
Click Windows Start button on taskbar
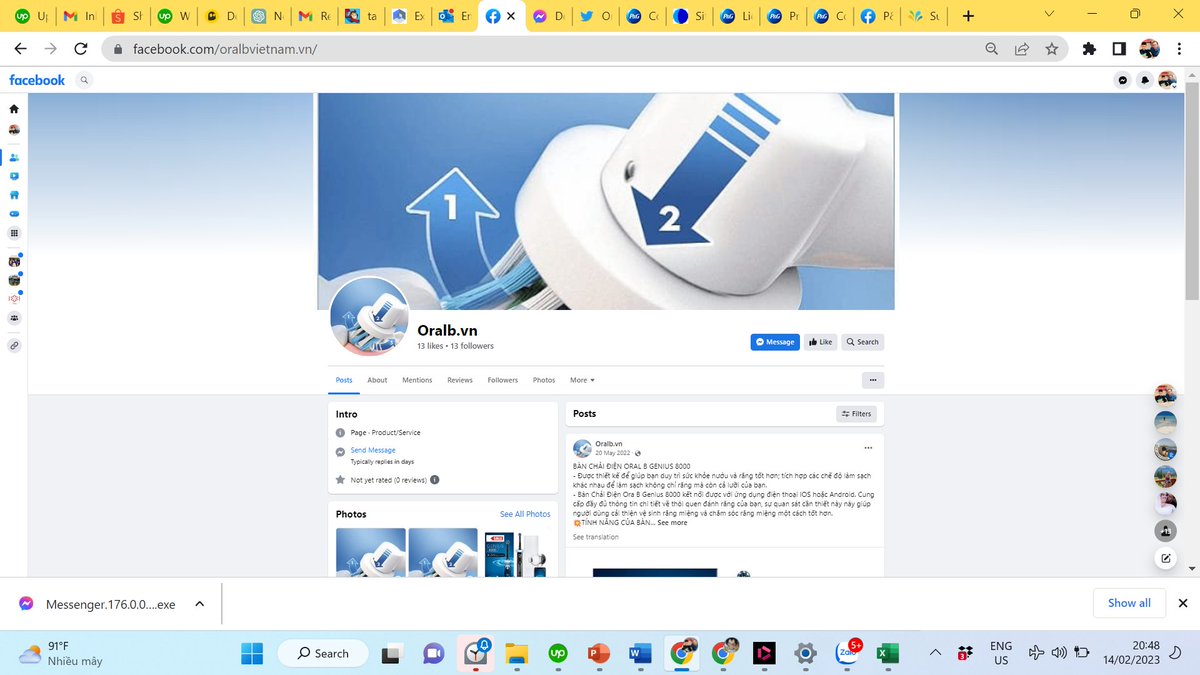[252, 653]
